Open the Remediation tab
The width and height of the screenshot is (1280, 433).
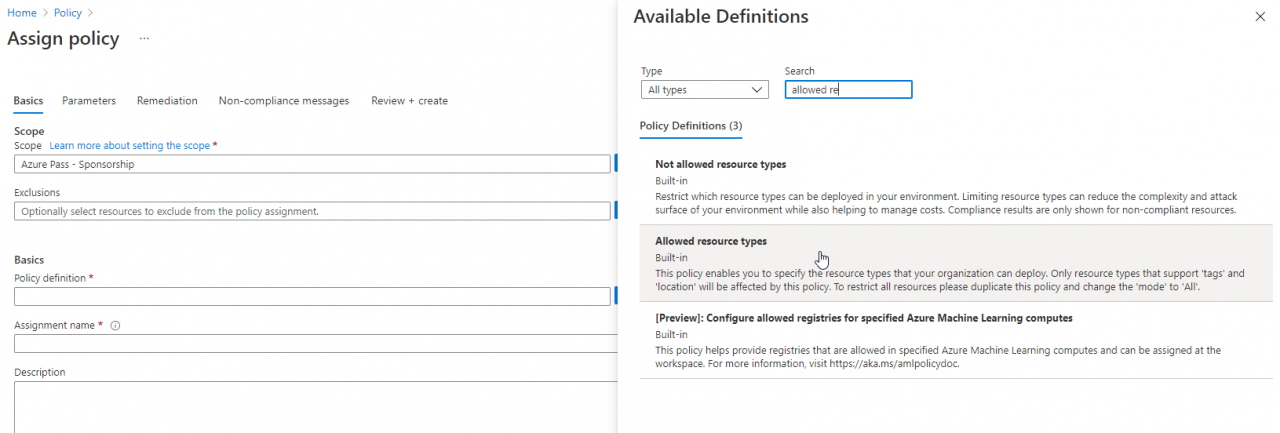point(167,101)
